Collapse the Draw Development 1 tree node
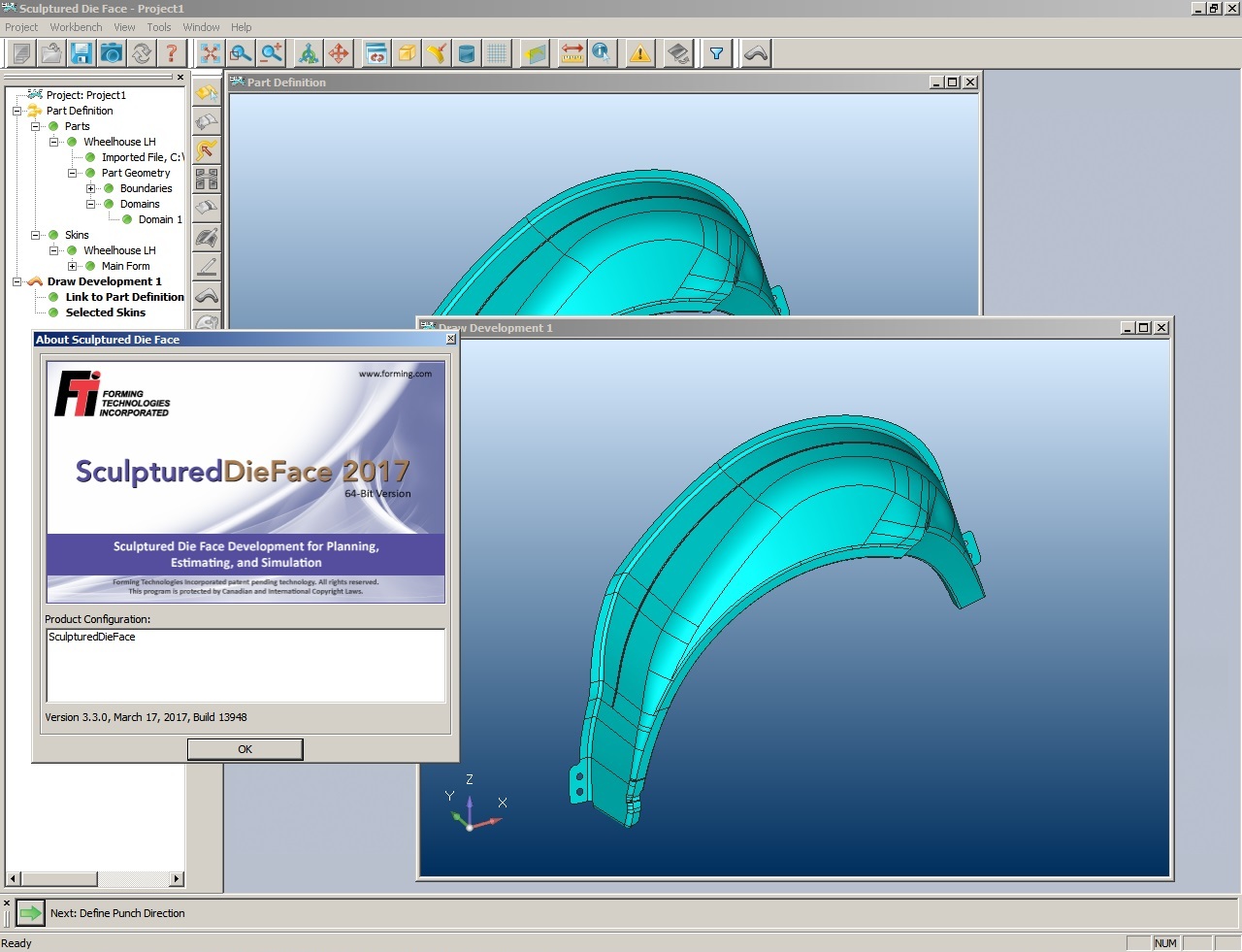Screen dimensions: 1242x952 click(x=17, y=281)
